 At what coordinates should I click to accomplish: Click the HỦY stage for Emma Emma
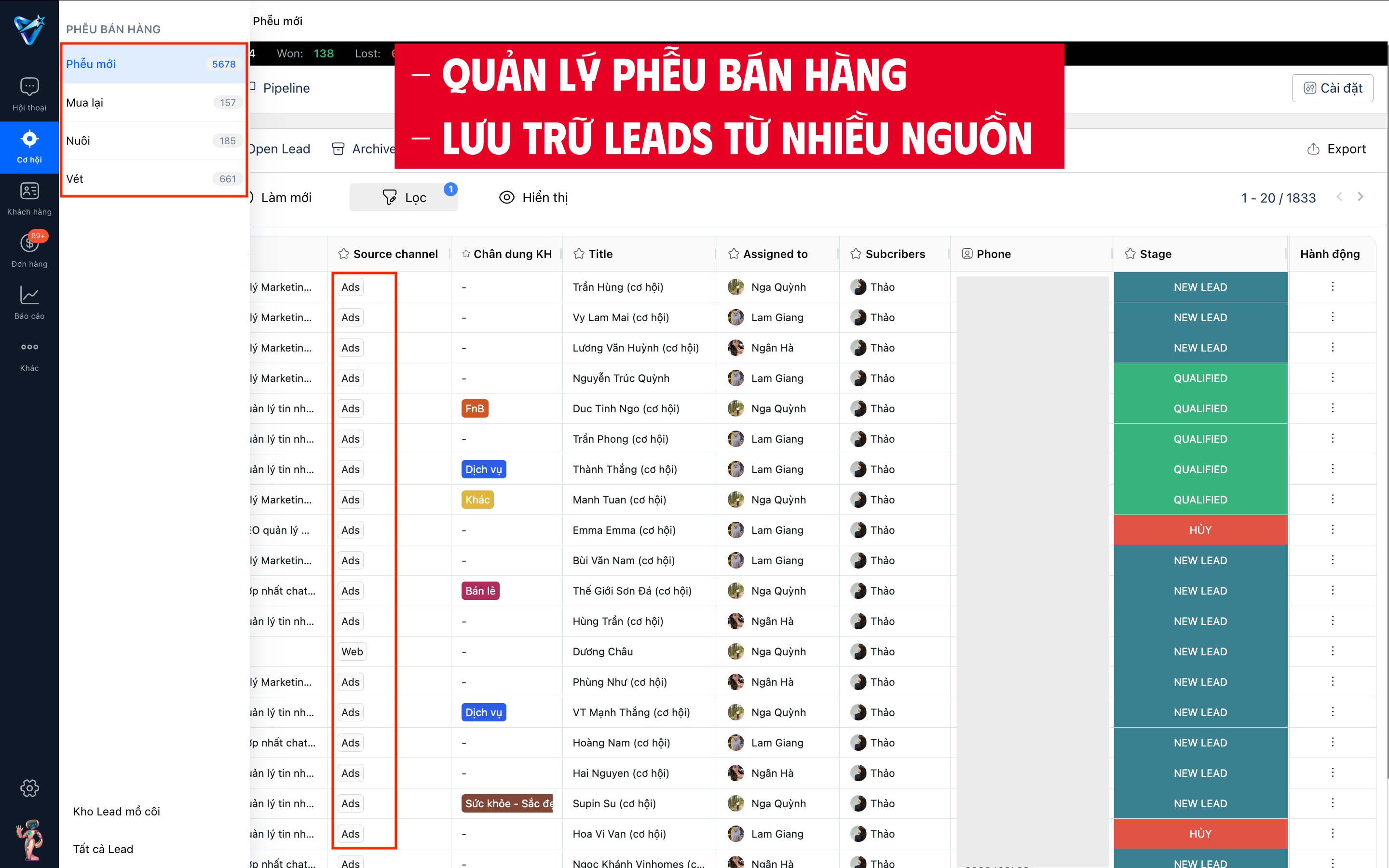point(1200,530)
